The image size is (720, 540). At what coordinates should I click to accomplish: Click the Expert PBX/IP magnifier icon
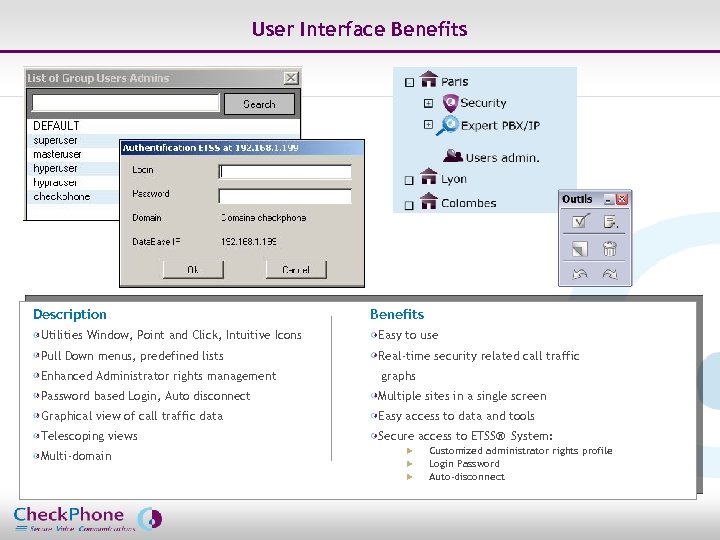click(448, 125)
